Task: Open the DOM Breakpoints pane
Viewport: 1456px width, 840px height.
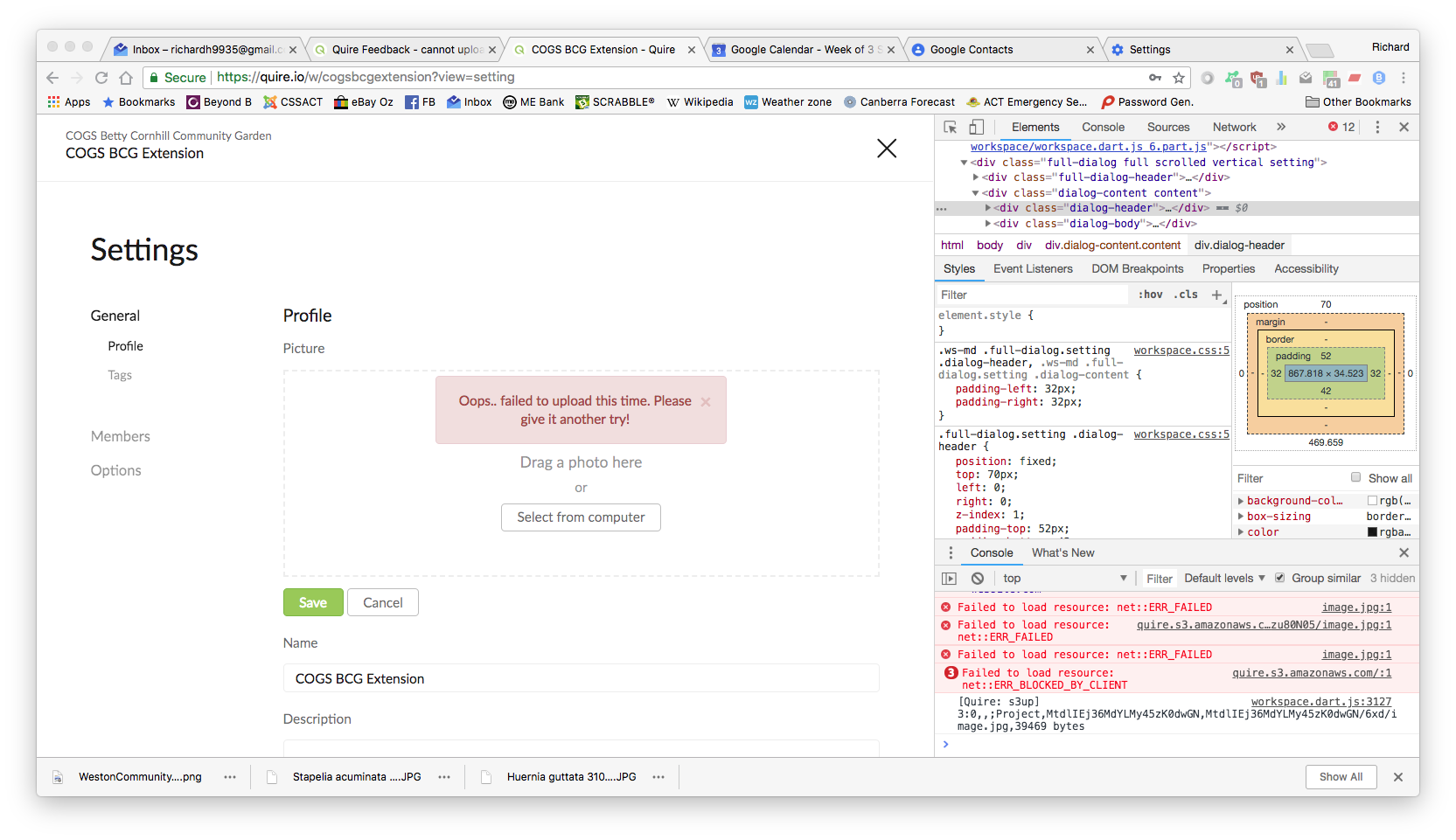Action: click(x=1137, y=269)
